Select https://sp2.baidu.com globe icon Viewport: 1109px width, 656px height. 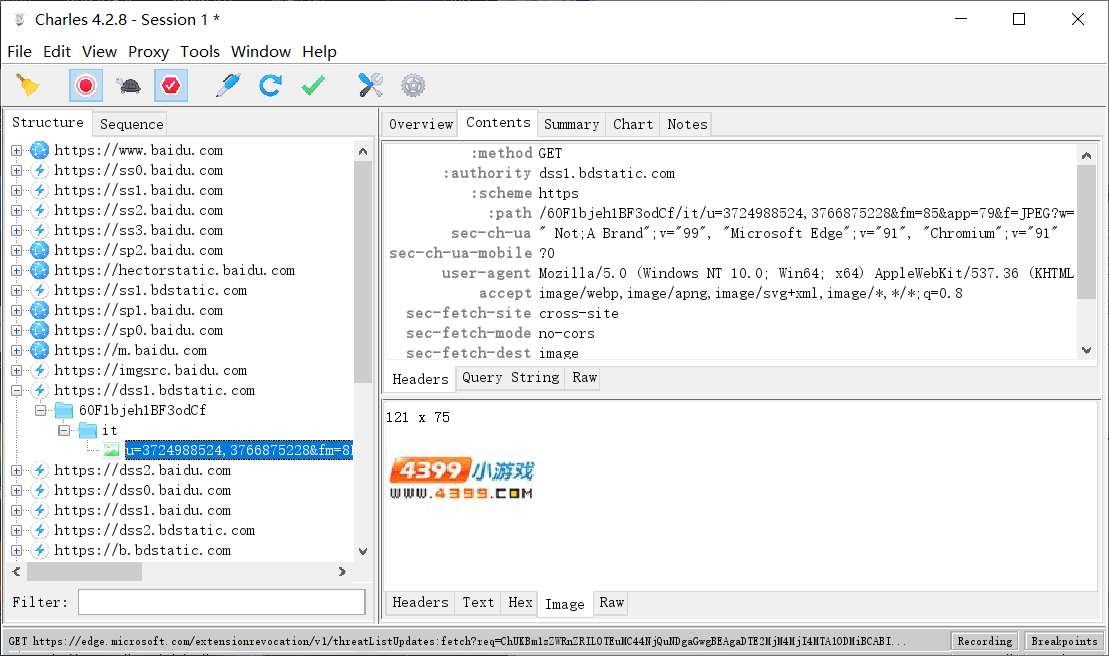coord(40,250)
